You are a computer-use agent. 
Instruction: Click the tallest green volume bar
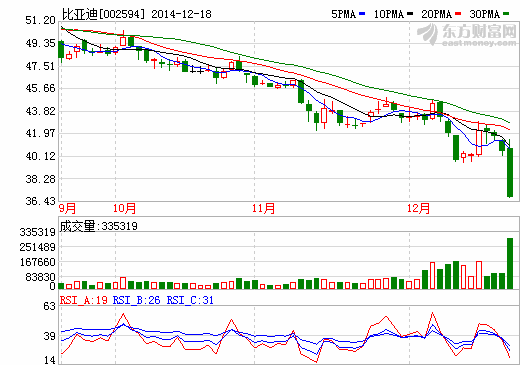coord(510,263)
